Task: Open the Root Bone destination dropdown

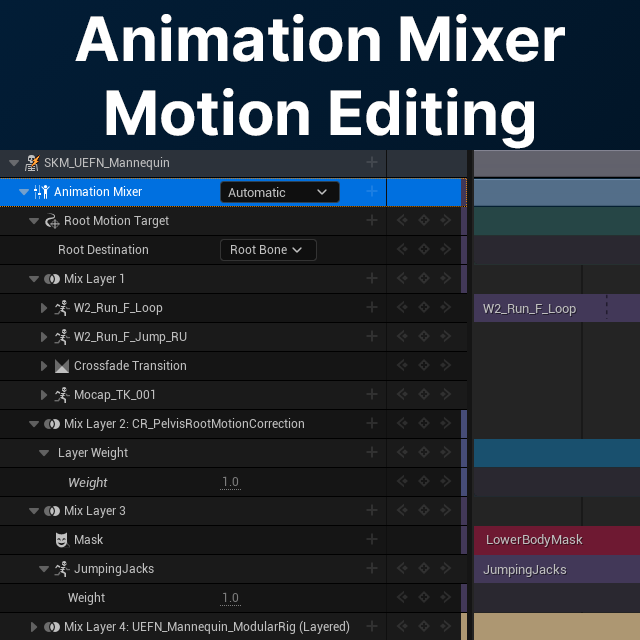Action: pos(268,250)
